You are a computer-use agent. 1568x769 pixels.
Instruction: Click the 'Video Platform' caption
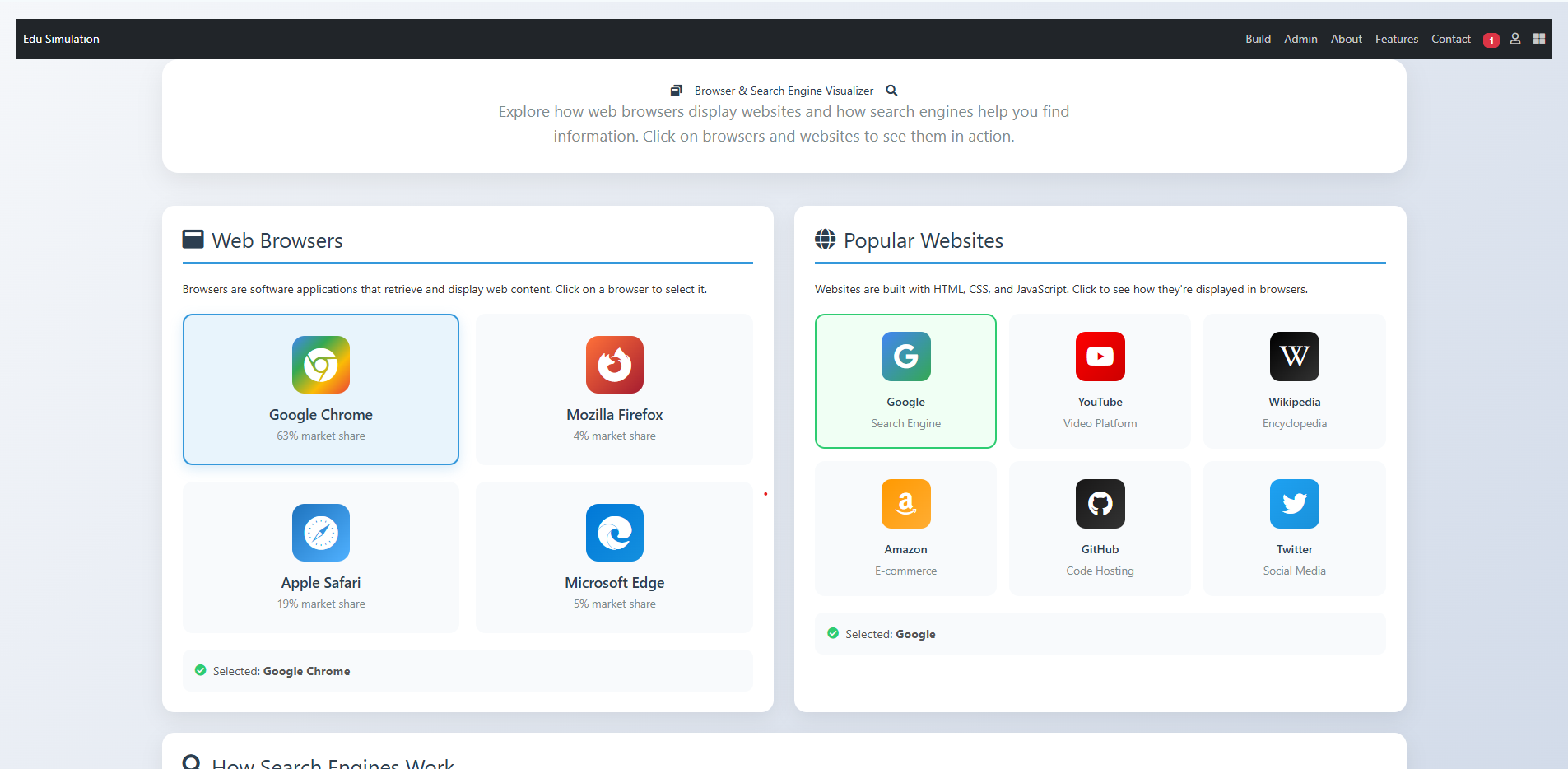coord(1100,423)
